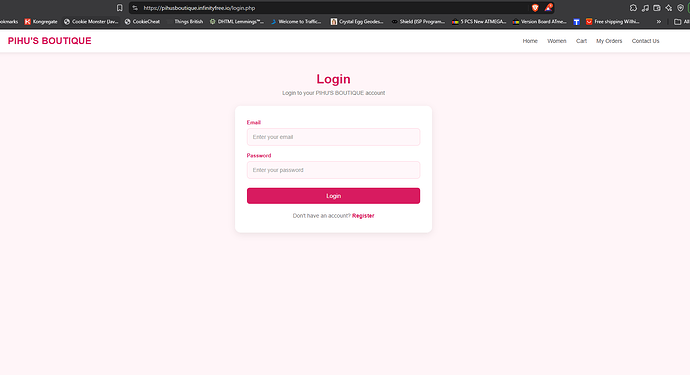Screen dimensions: 690x375
Task: Focus the Email input field
Action: (334, 137)
